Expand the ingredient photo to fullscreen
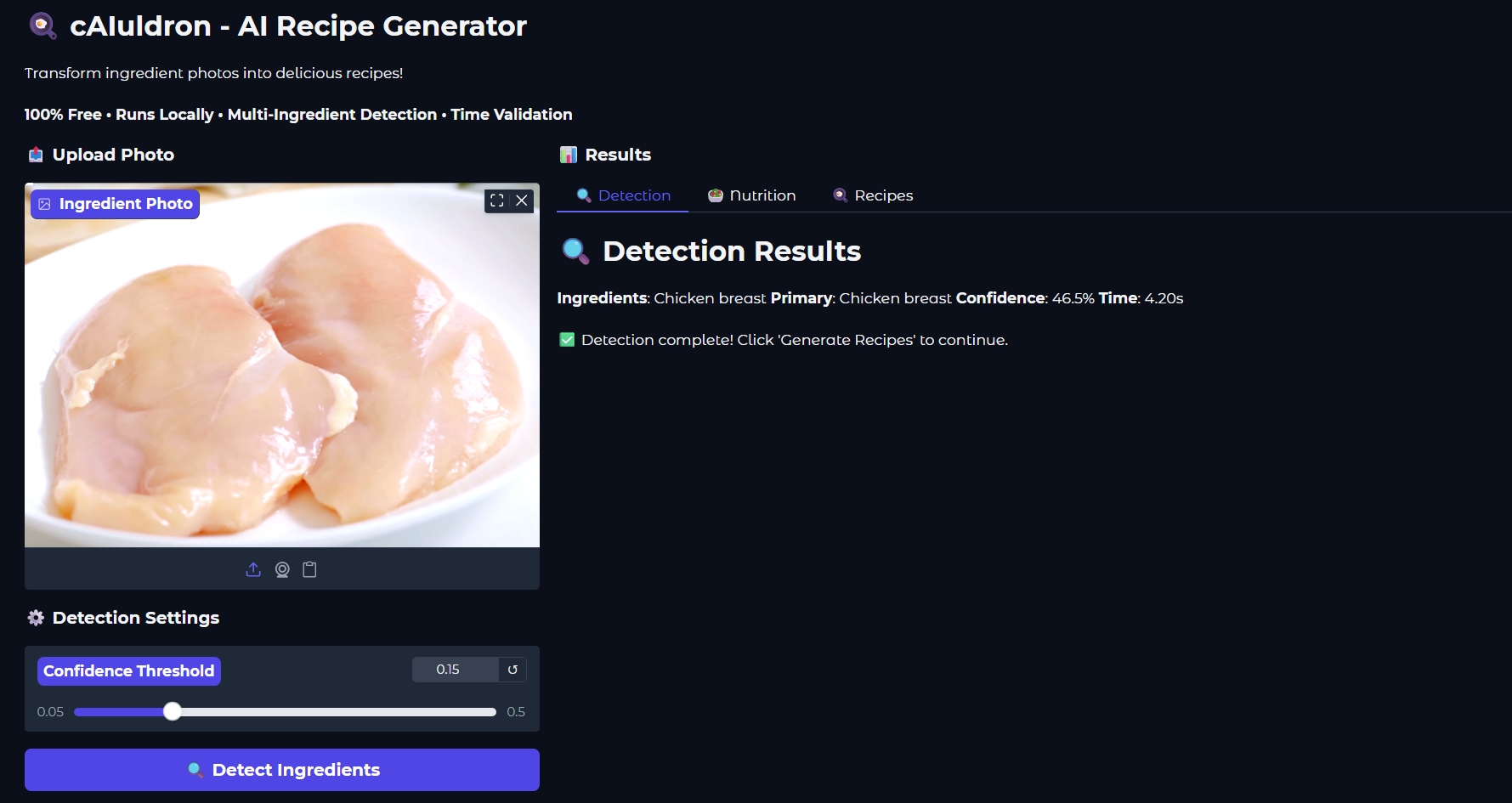This screenshot has height=803, width=1512. click(497, 201)
